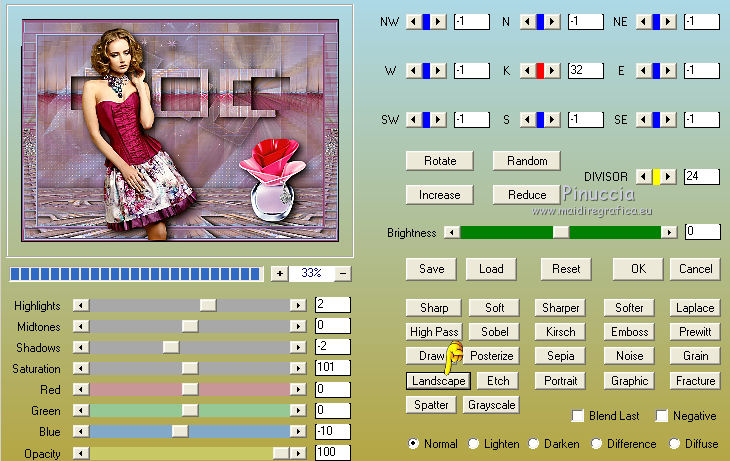Enable the Blend Last checkbox
The image size is (730, 461).
[578, 416]
